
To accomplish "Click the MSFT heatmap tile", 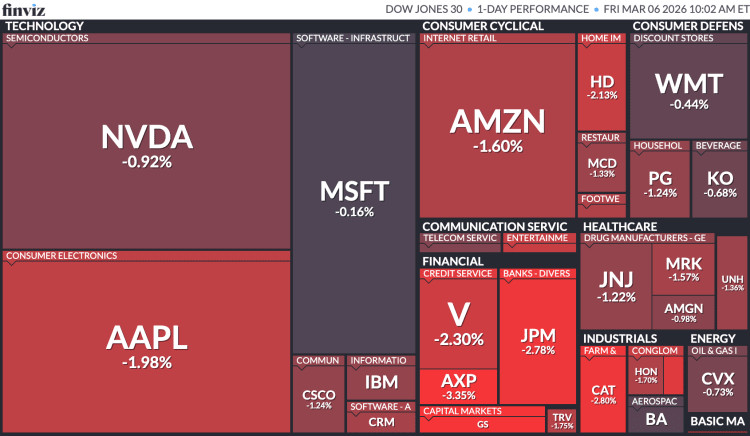I will 354,196.
